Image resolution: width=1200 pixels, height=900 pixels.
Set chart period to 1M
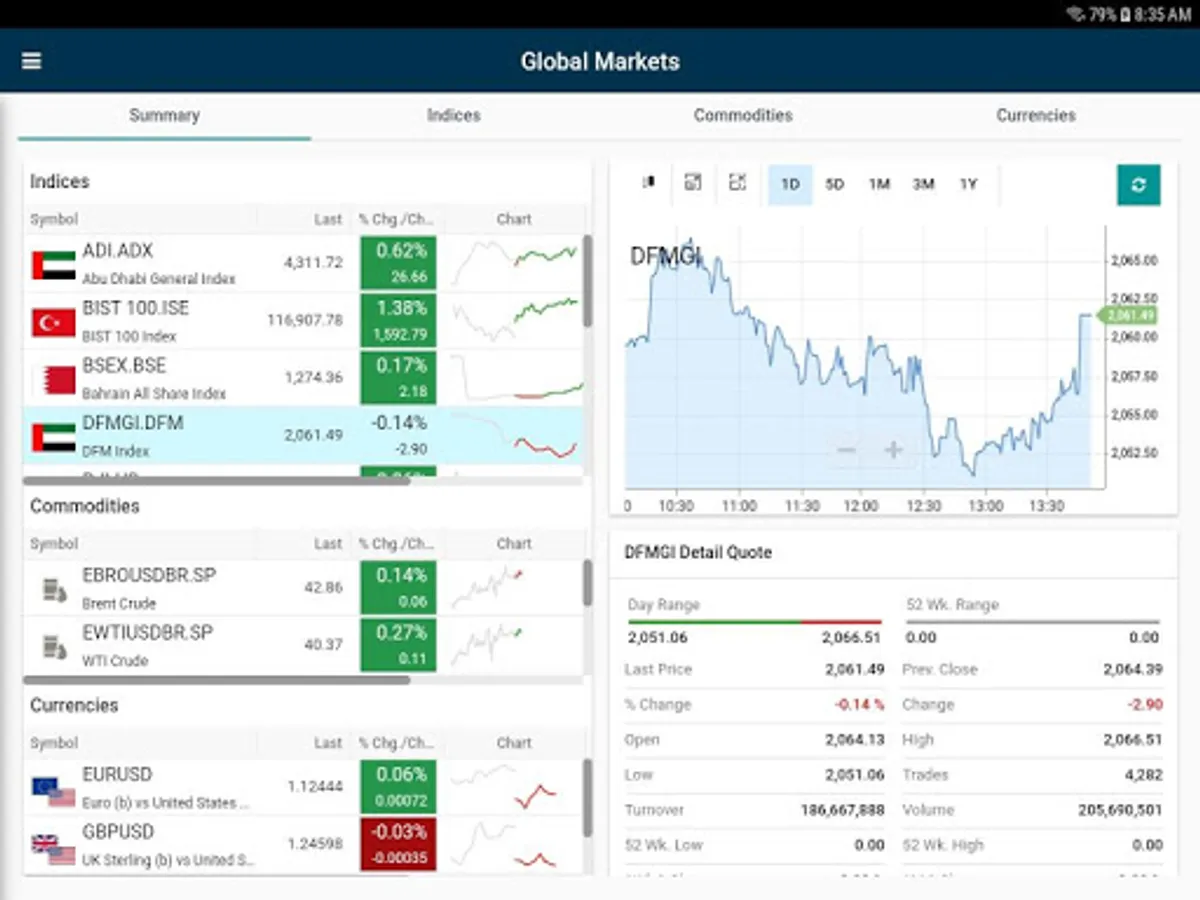tap(879, 184)
